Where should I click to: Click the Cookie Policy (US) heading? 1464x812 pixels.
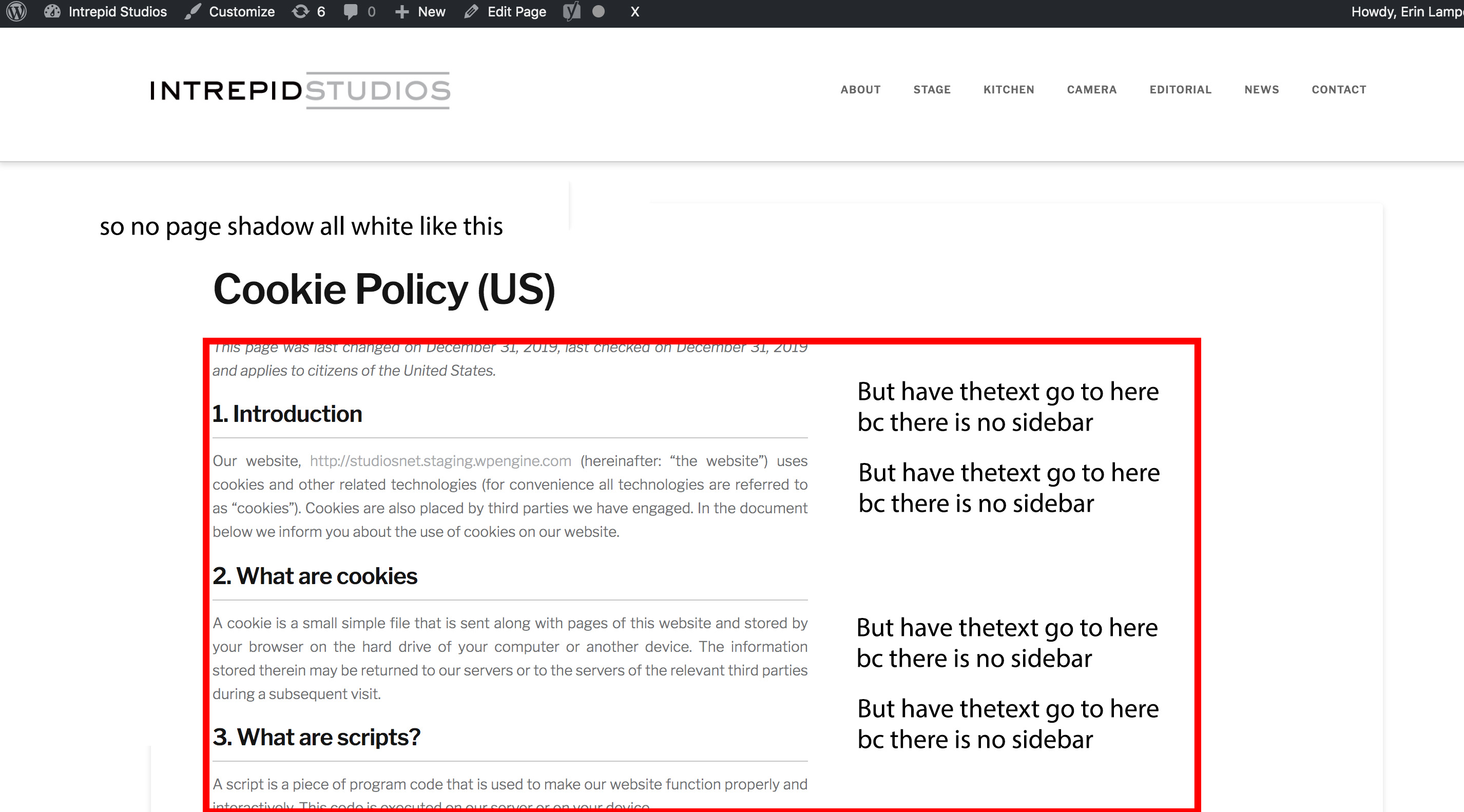pyautogui.click(x=384, y=290)
